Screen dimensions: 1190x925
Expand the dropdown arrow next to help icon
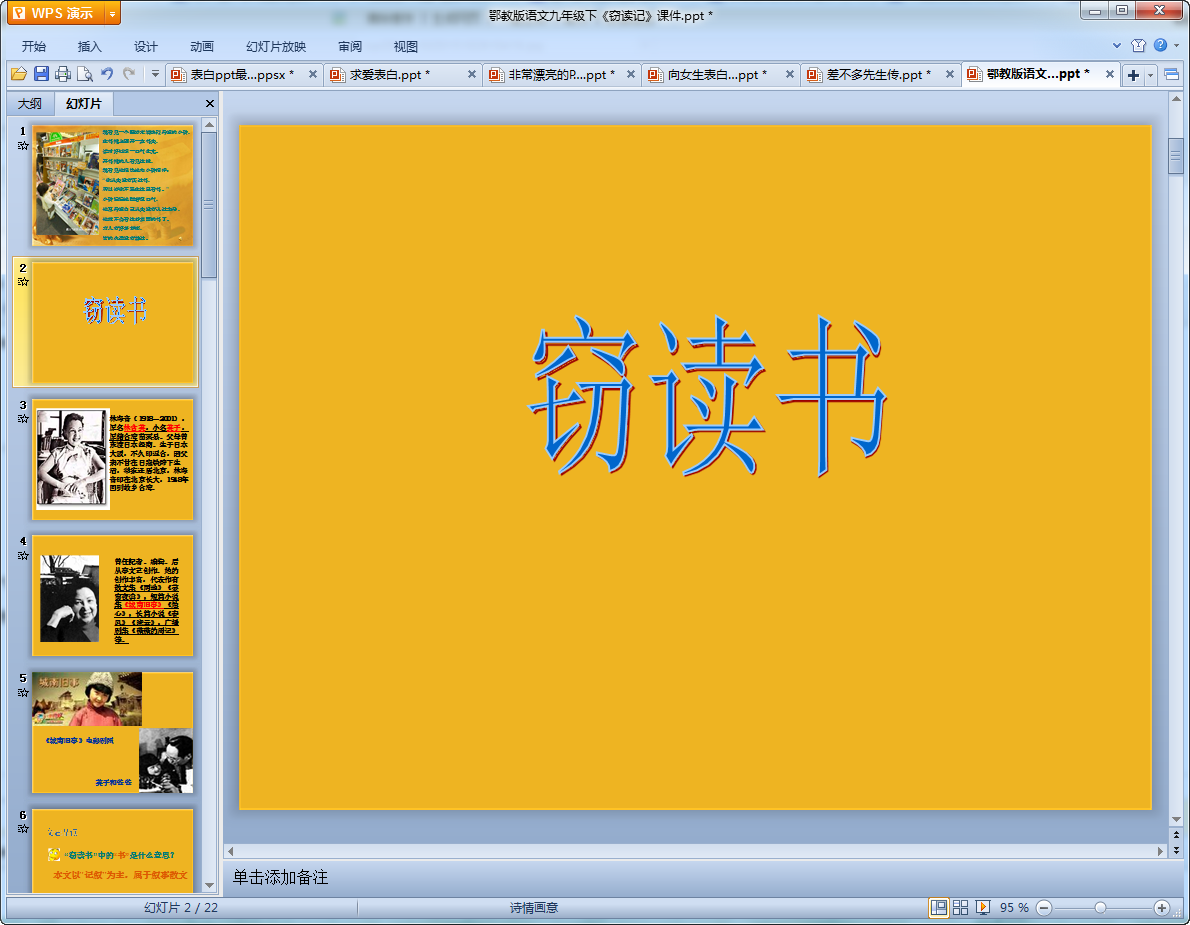click(x=1176, y=46)
